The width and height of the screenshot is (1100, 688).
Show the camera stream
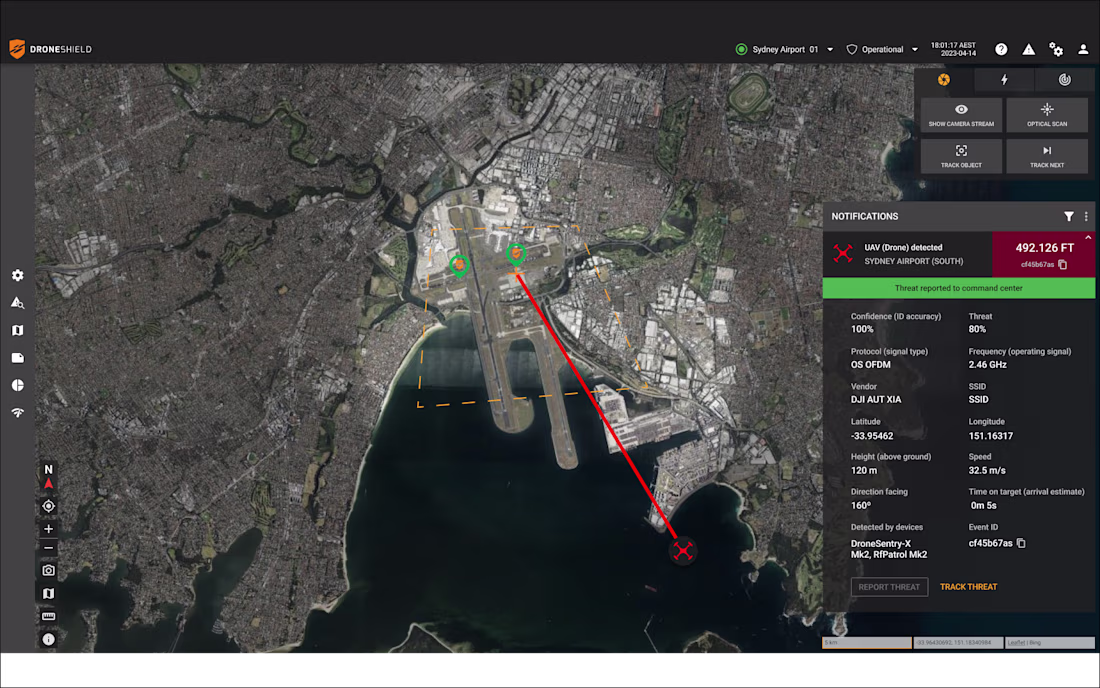click(961, 115)
